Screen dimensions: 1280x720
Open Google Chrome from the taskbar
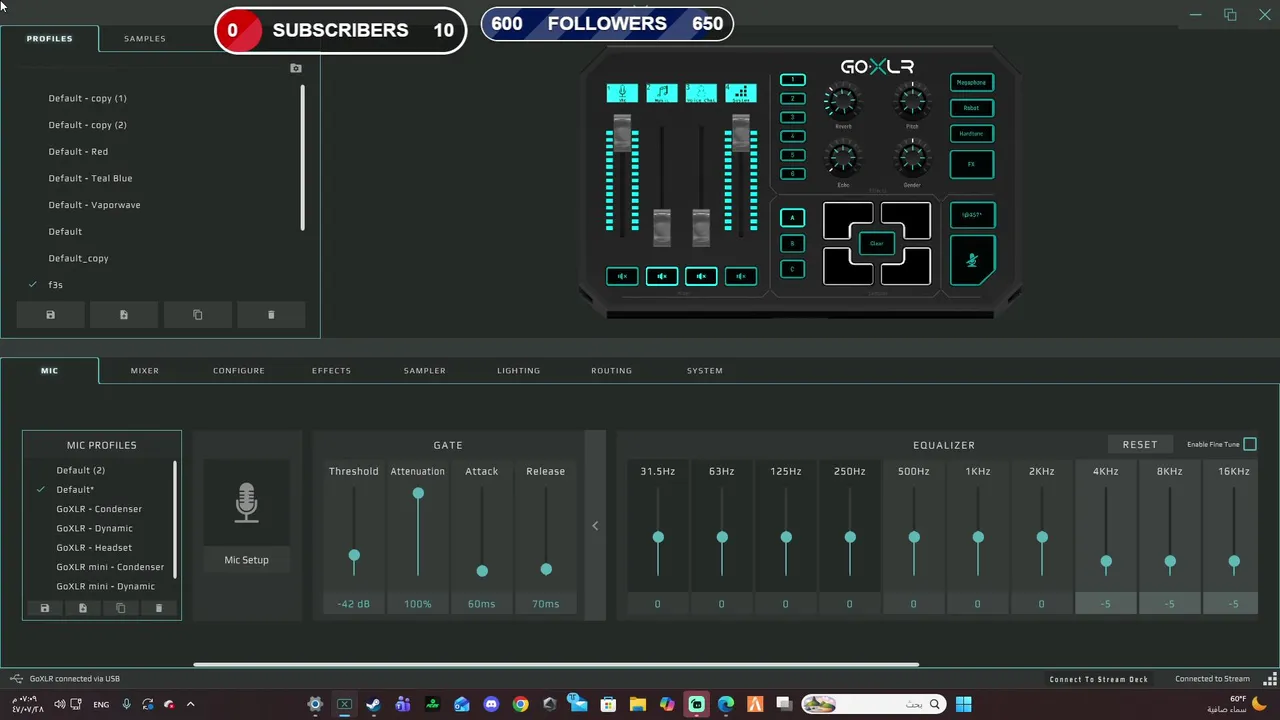[x=520, y=704]
